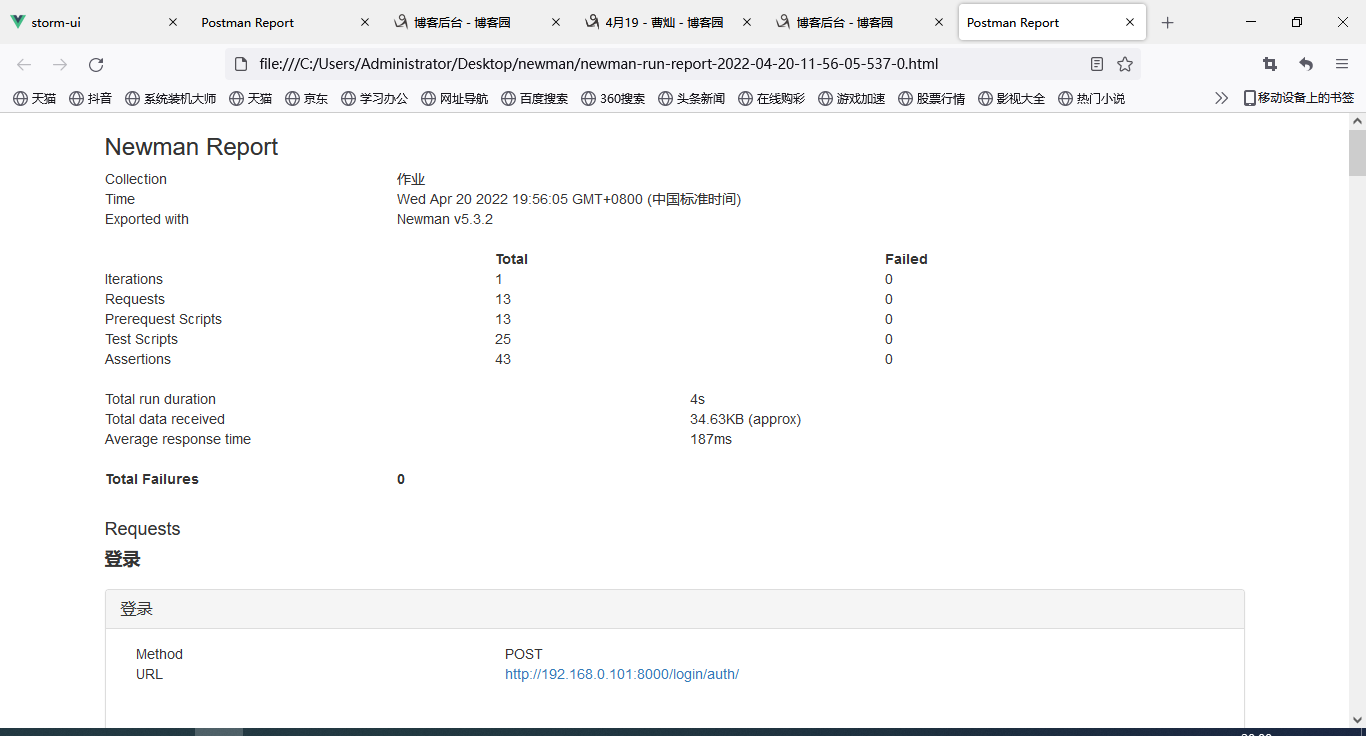Open the 热门小说 bookmark
Screen dimensions: 1366x736
click(1091, 98)
